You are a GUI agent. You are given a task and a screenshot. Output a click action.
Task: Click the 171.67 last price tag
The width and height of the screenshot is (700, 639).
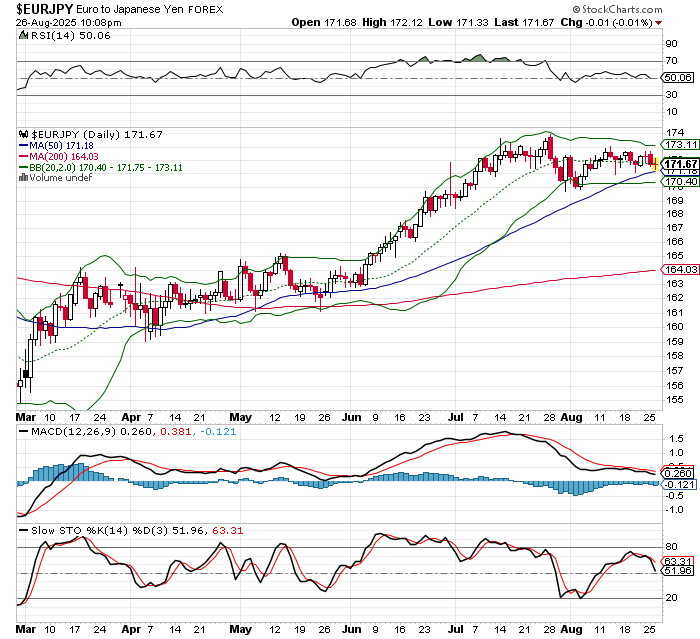pos(680,164)
